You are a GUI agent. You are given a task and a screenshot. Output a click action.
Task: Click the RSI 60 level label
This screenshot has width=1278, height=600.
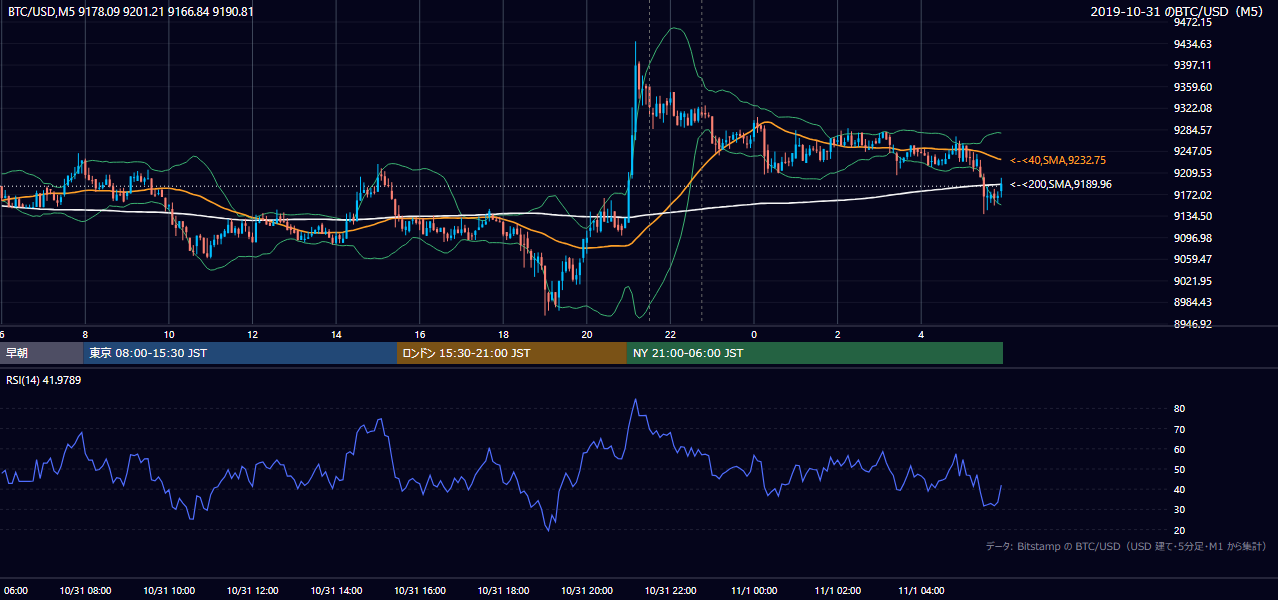pos(1180,449)
